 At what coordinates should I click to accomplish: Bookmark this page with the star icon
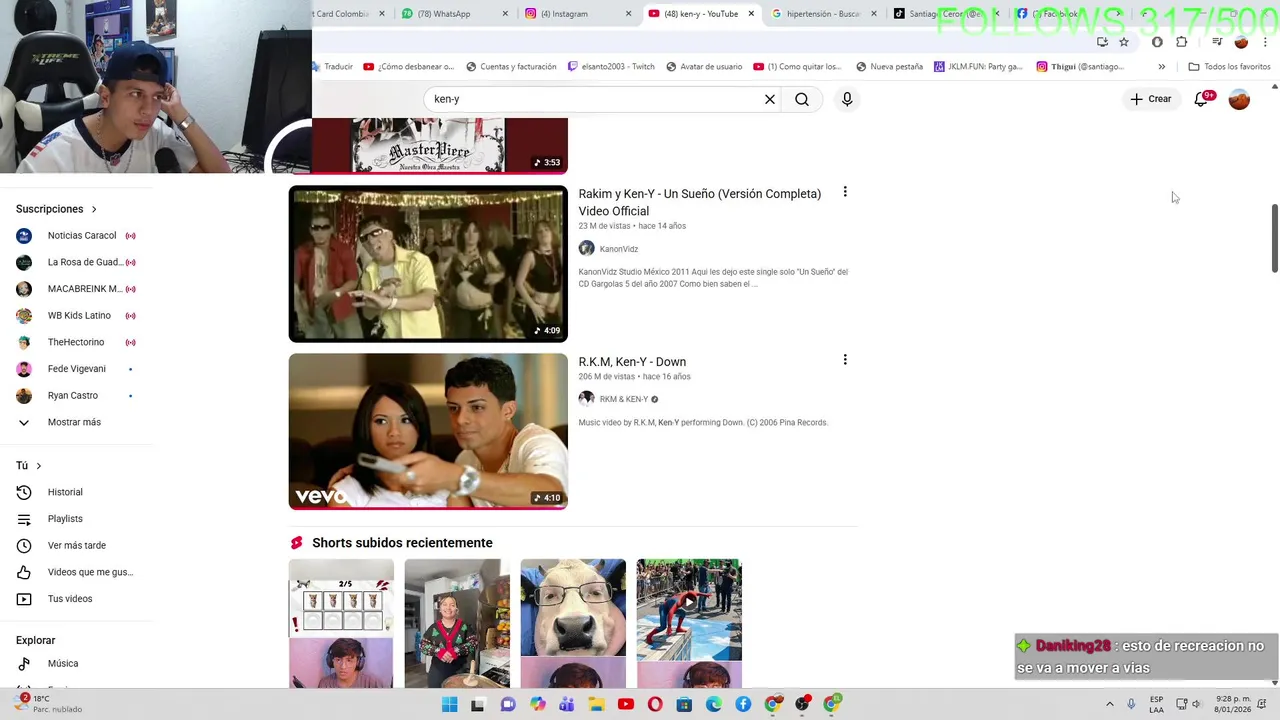click(1124, 42)
